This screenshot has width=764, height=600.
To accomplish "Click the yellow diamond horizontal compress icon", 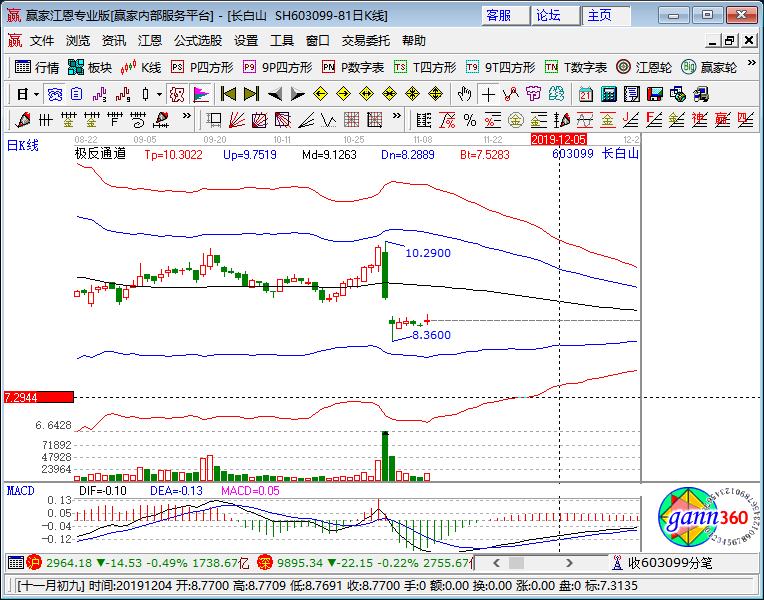I will coord(389,94).
